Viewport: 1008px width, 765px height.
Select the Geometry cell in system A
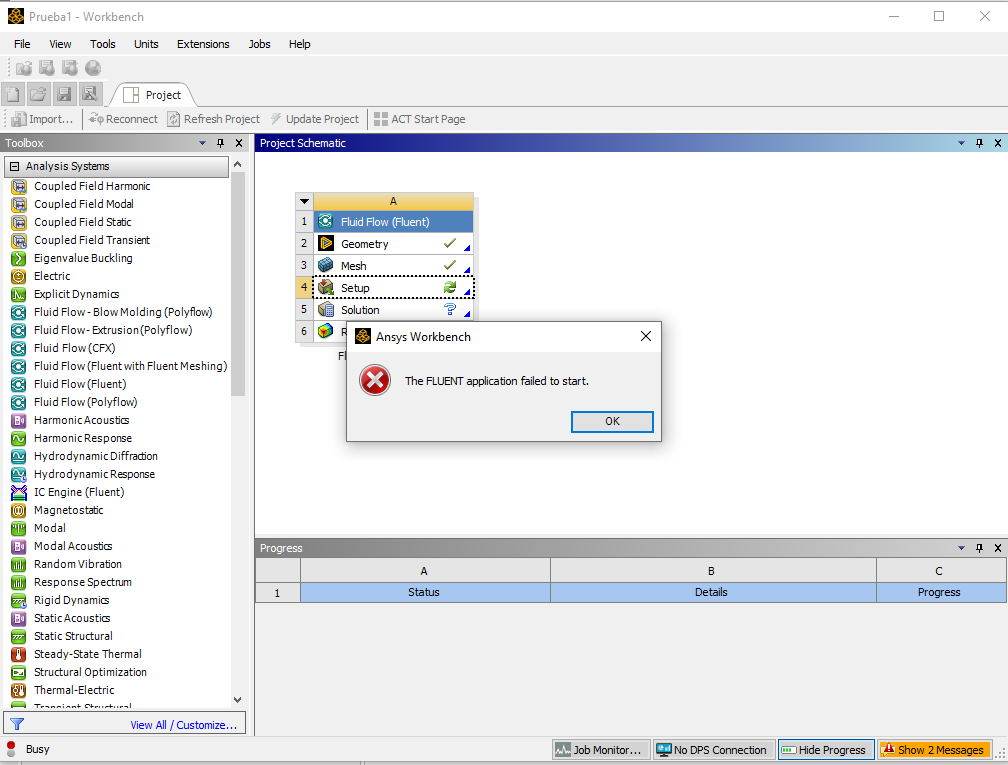pyautogui.click(x=393, y=244)
